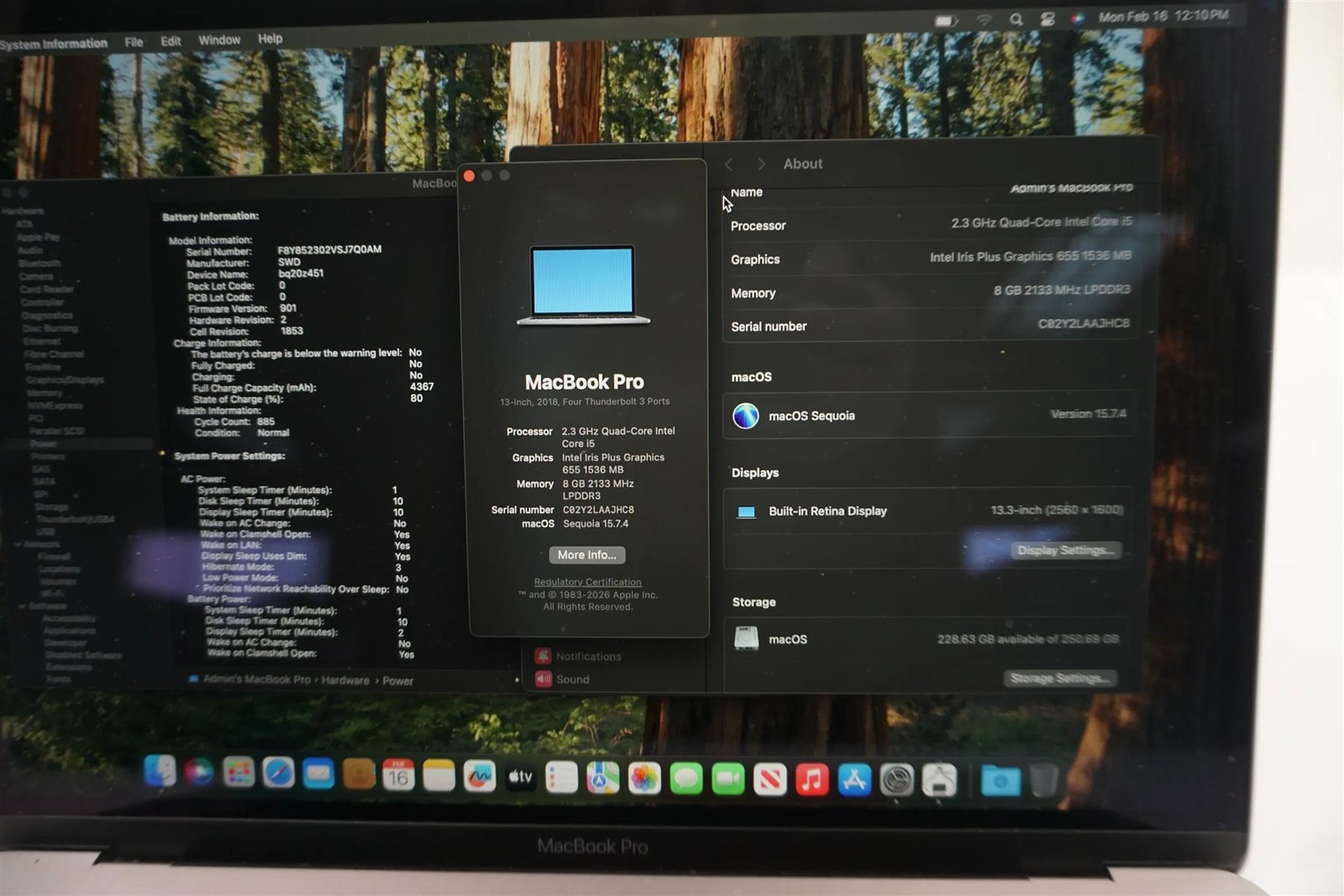This screenshot has width=1344, height=896.
Task: Select Applications under Software
Action: [x=69, y=631]
